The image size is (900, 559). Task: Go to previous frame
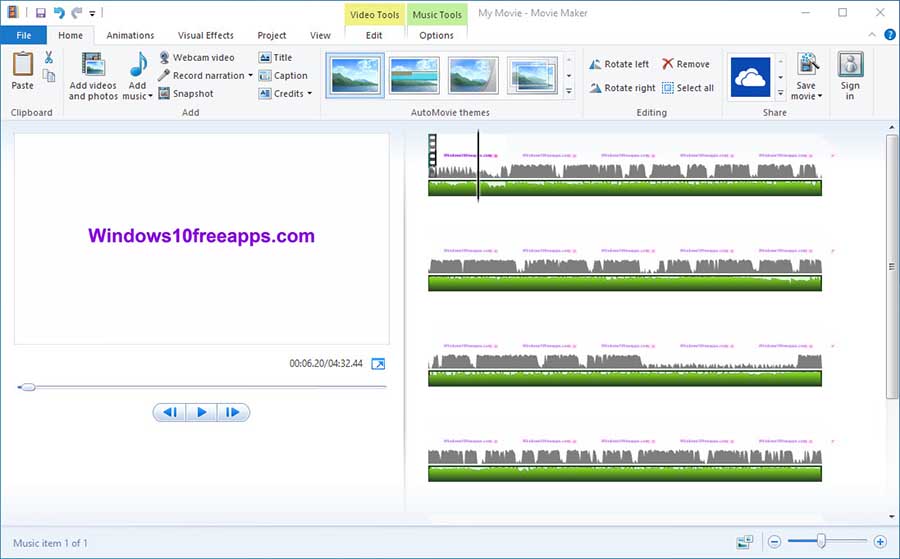pyautogui.click(x=170, y=412)
